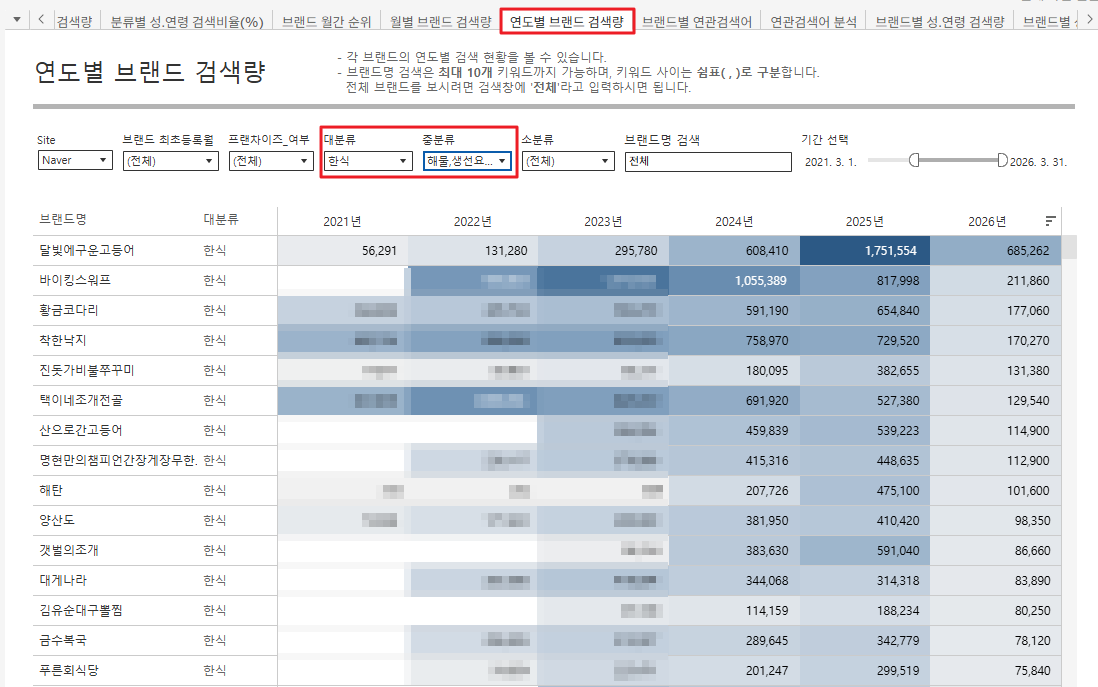Select the 연관검색어 분석 tab
1098x687 pixels.
click(x=813, y=21)
